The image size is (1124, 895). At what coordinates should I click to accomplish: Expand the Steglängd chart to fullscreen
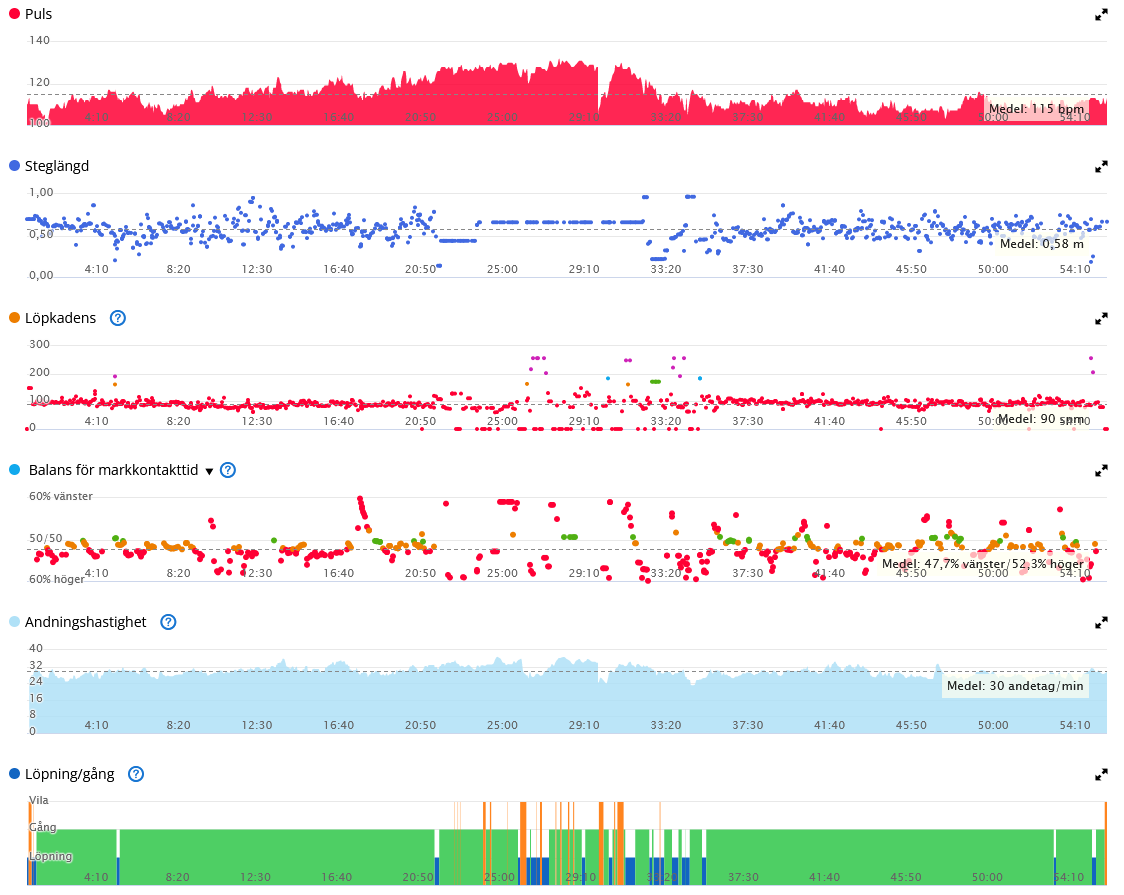pos(1101,167)
